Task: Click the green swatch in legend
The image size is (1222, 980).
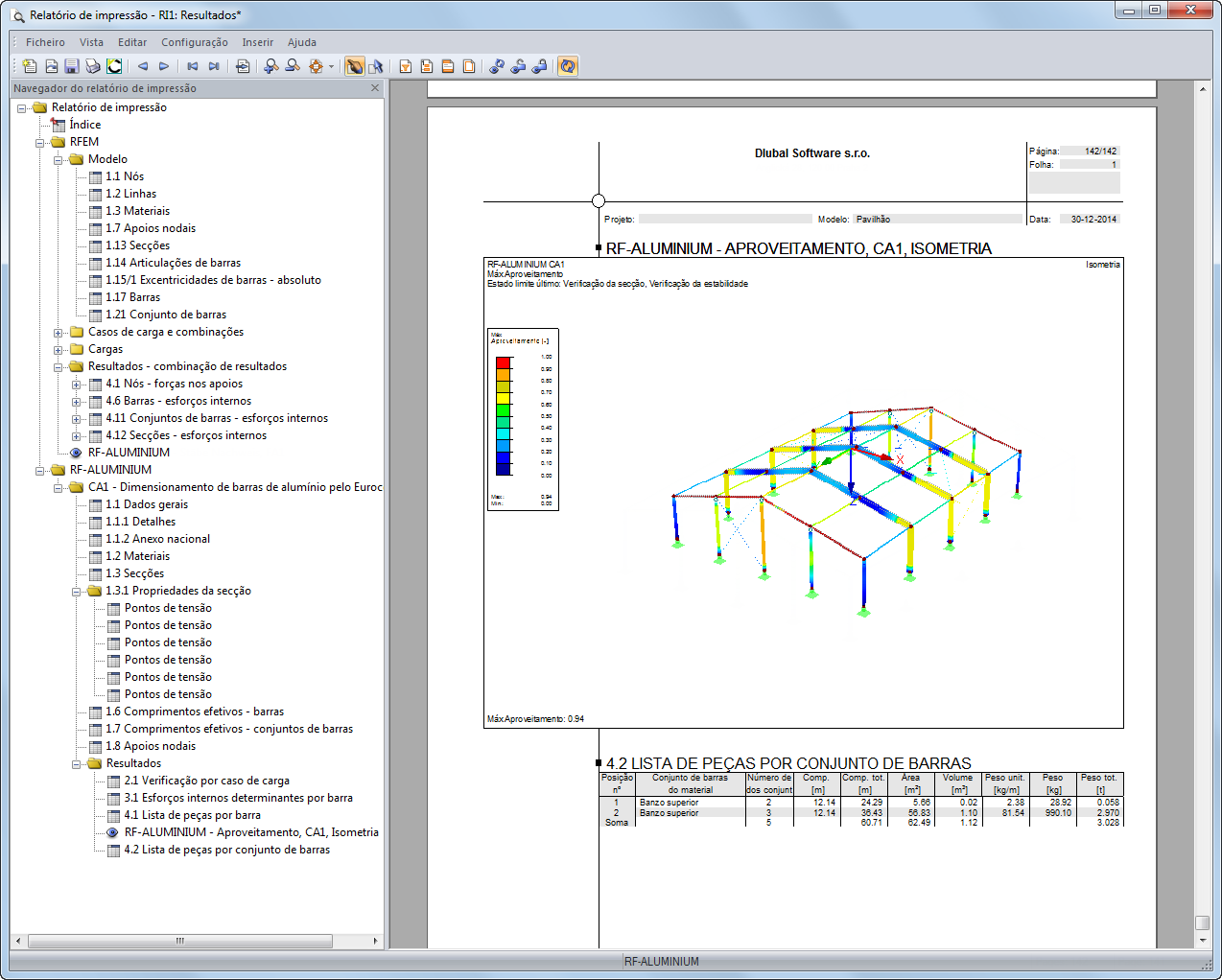Action: 503,409
